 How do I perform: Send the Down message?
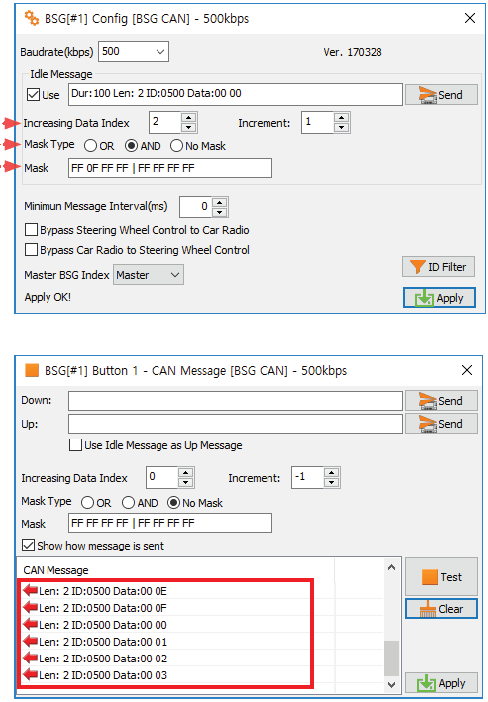(441, 401)
